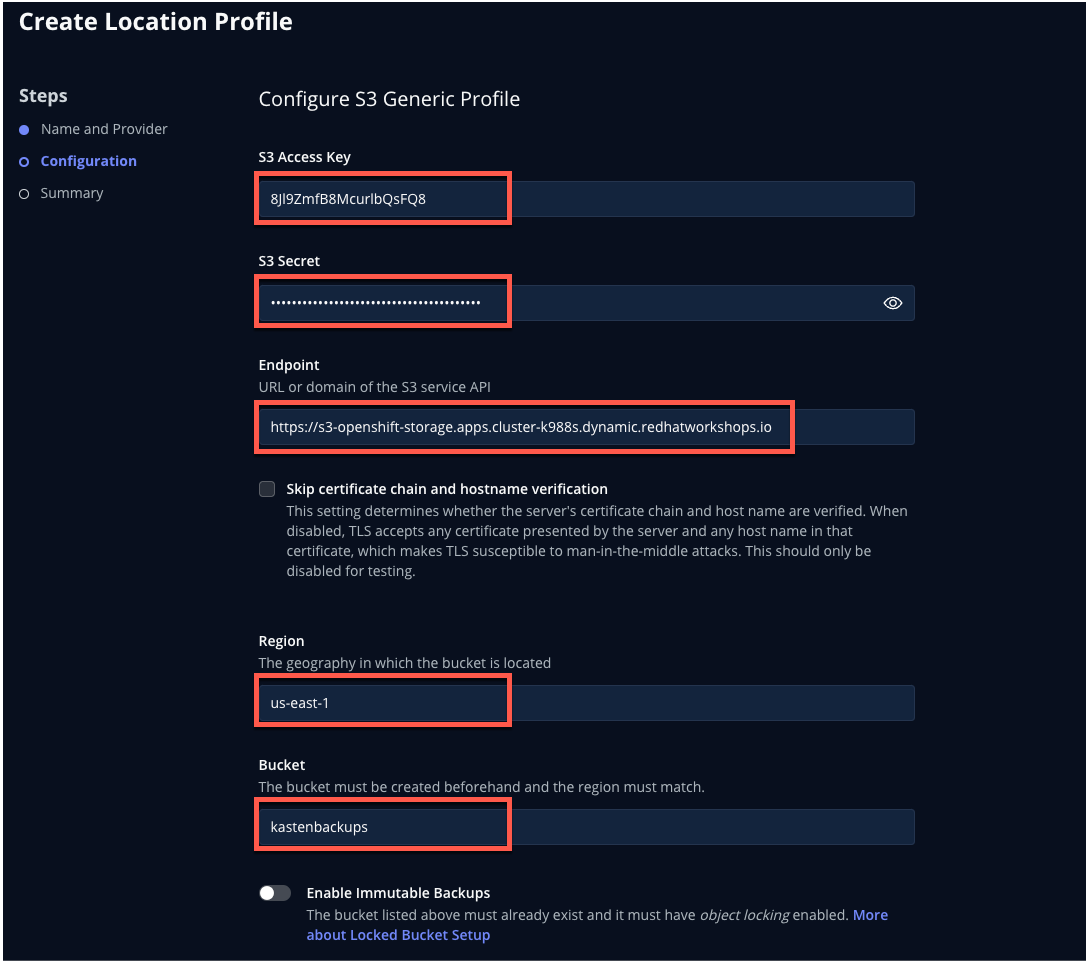Click the Enable Immutable Backups label

click(x=398, y=893)
